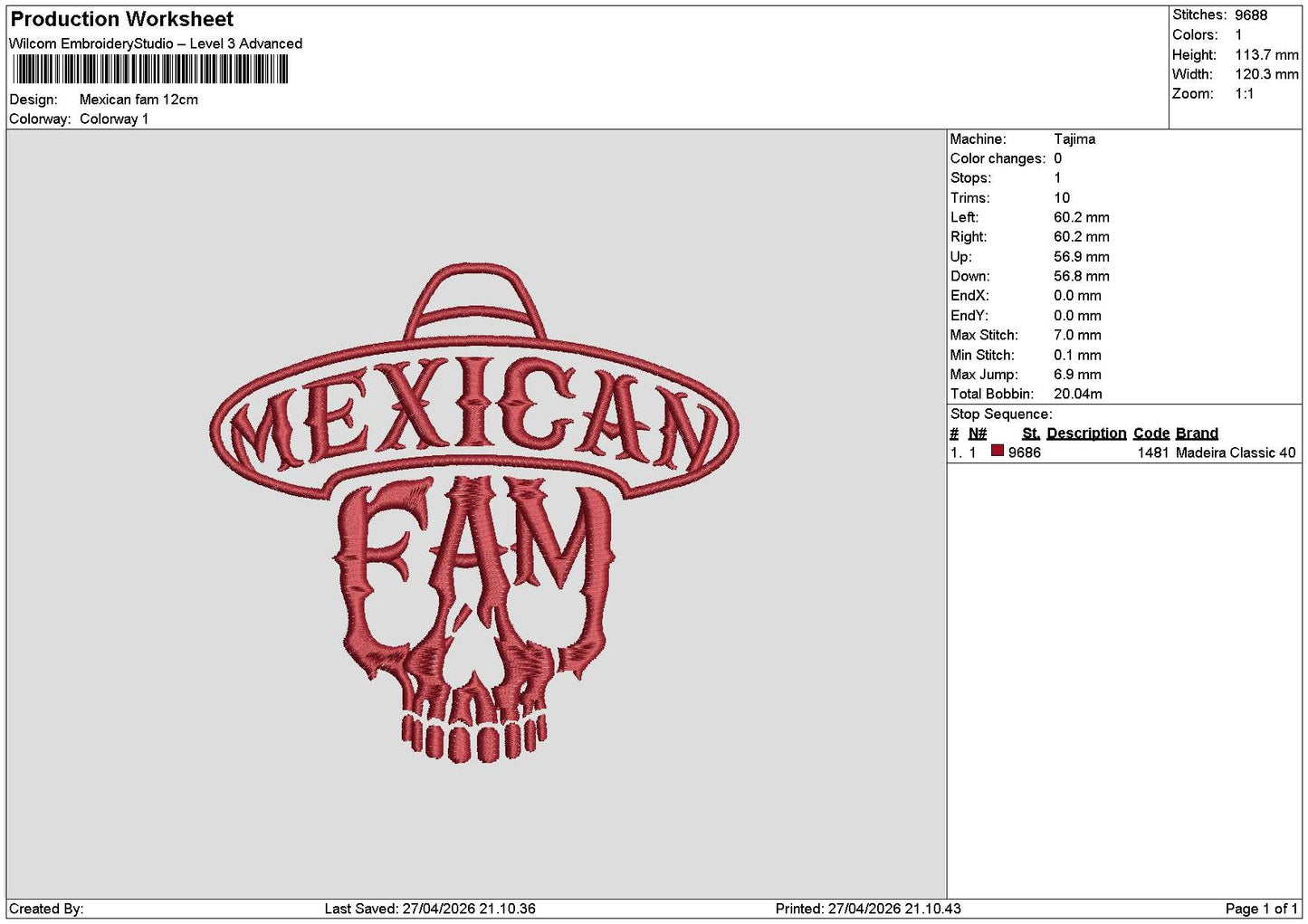The height and width of the screenshot is (924, 1308).
Task: Click the Down value 56.8 mm
Action: click(x=1082, y=276)
